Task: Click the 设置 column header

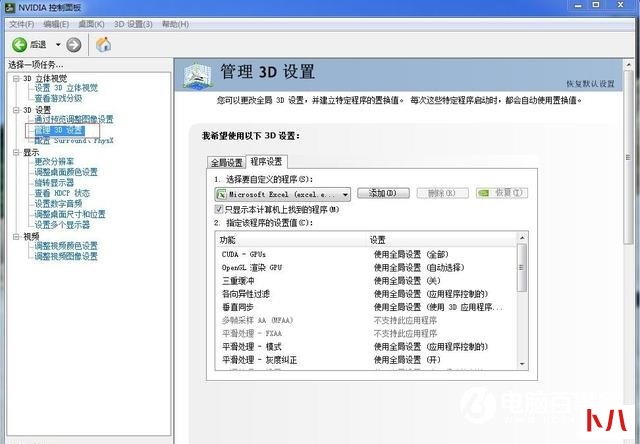Action: [x=442, y=240]
